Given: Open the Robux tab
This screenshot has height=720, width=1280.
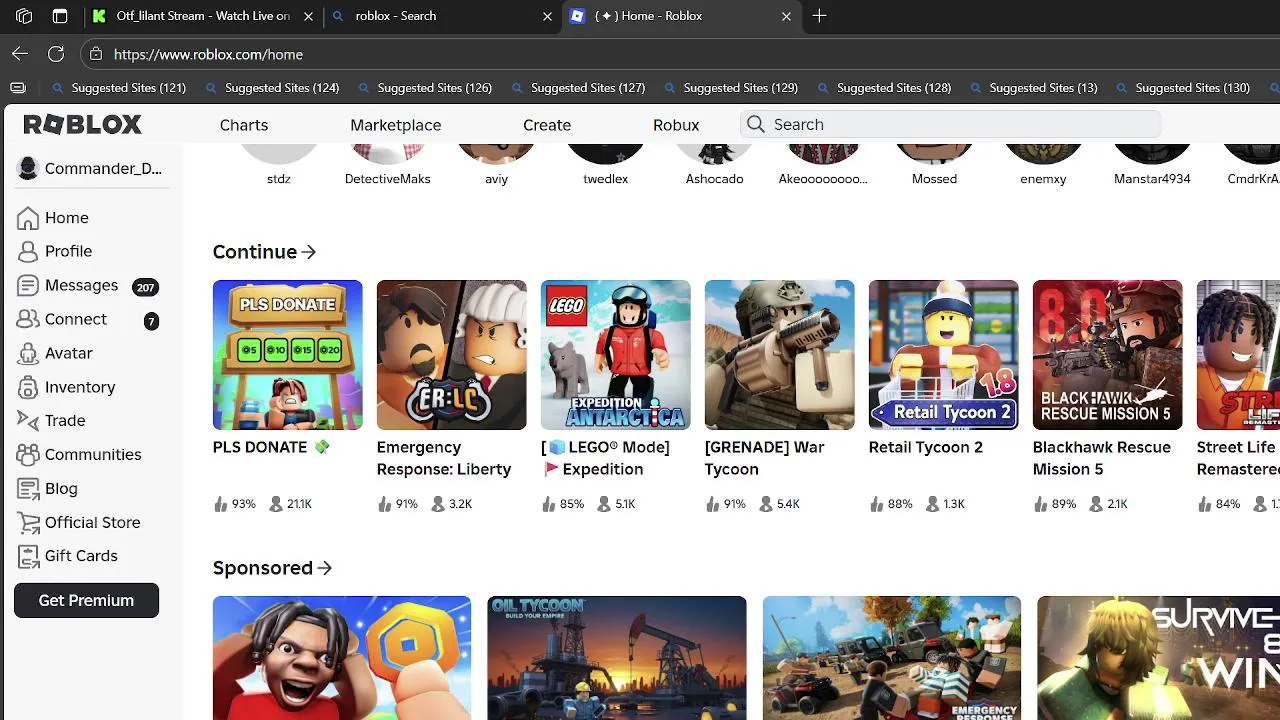Looking at the screenshot, I should pyautogui.click(x=676, y=125).
